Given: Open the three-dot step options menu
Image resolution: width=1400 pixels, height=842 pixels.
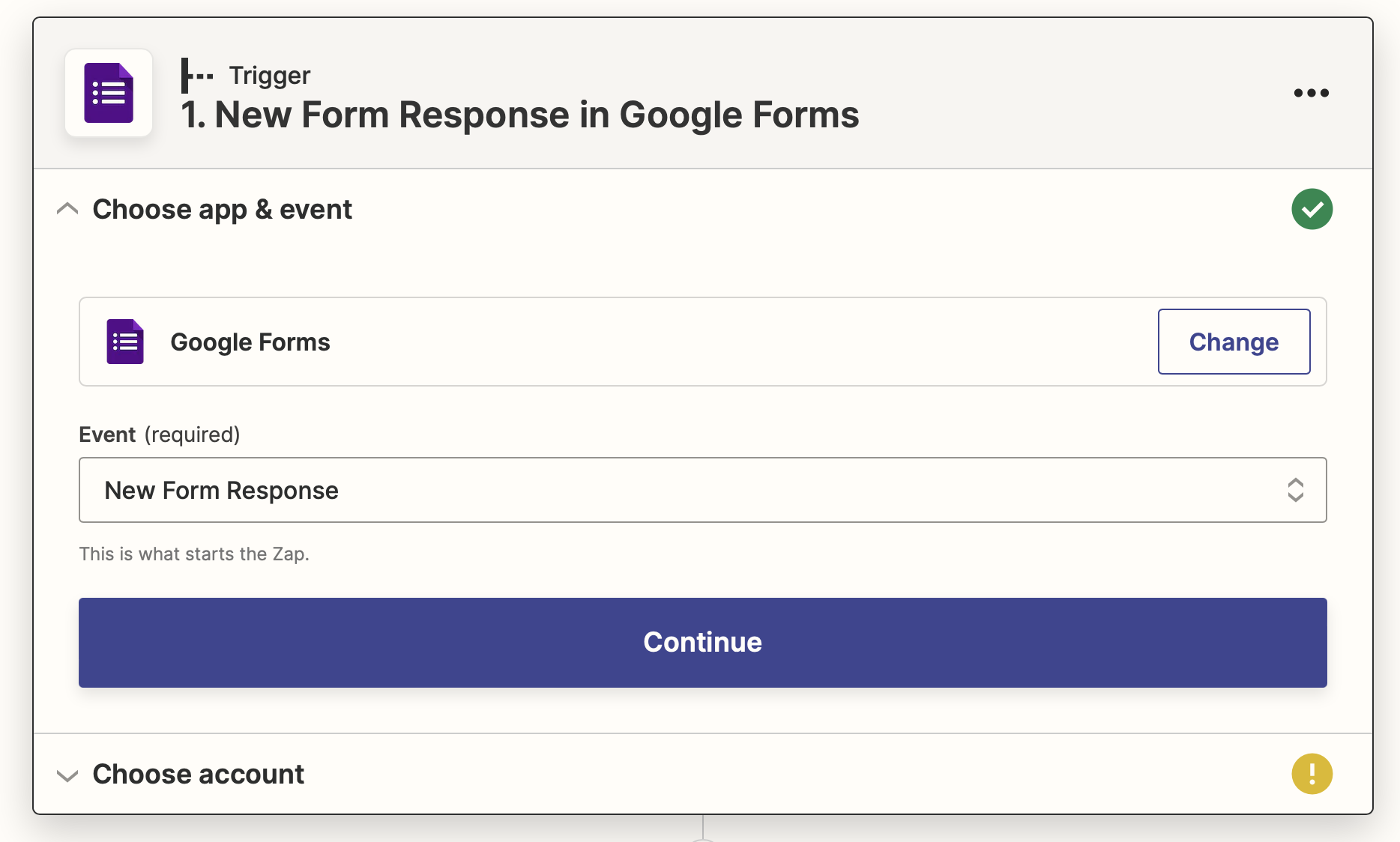Looking at the screenshot, I should (x=1311, y=93).
